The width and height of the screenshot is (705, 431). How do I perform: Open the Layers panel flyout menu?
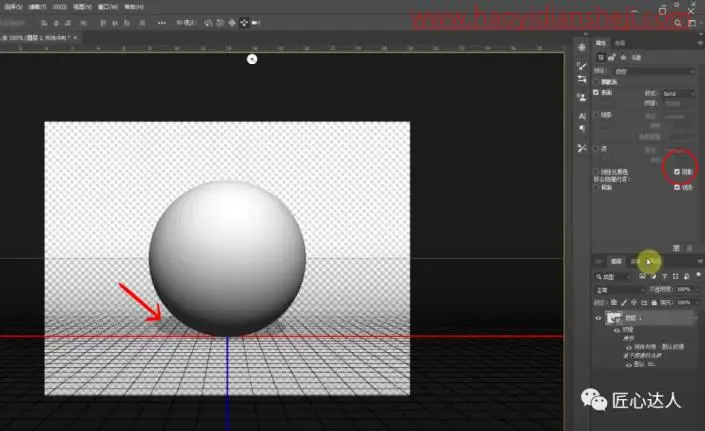[700, 261]
